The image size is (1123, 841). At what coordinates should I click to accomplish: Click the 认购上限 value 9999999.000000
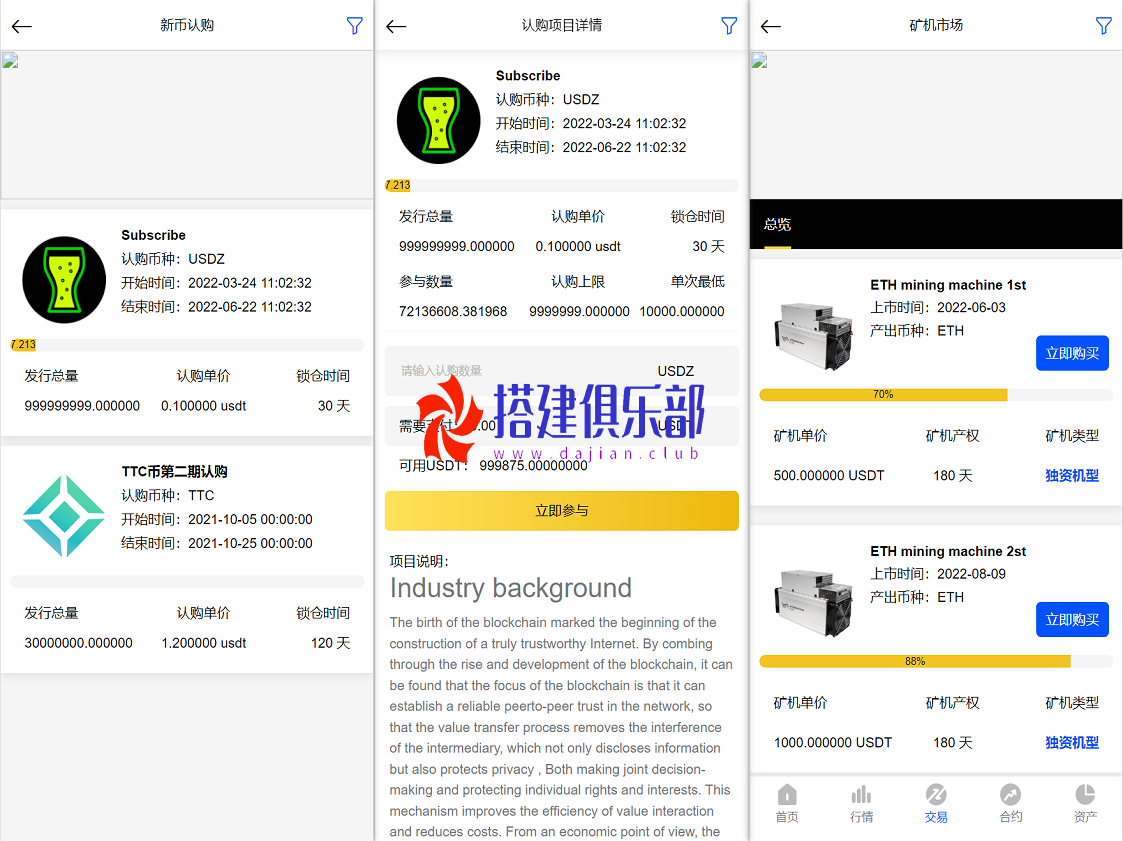(579, 312)
